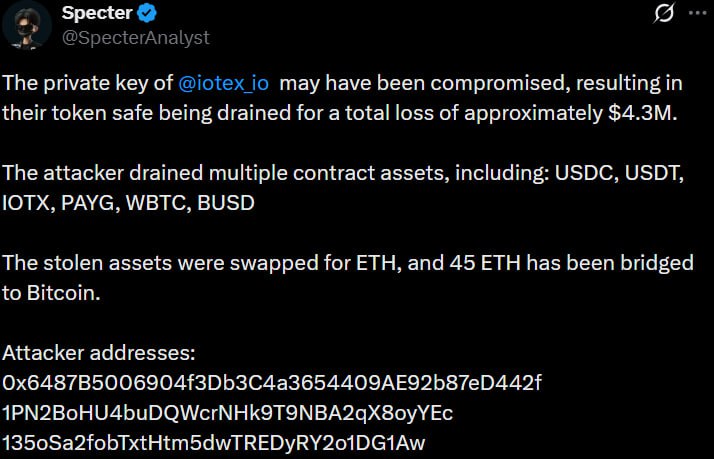This screenshot has width=714, height=459.
Task: Click the "Attacker addresses:" label
Action: pos(98,353)
